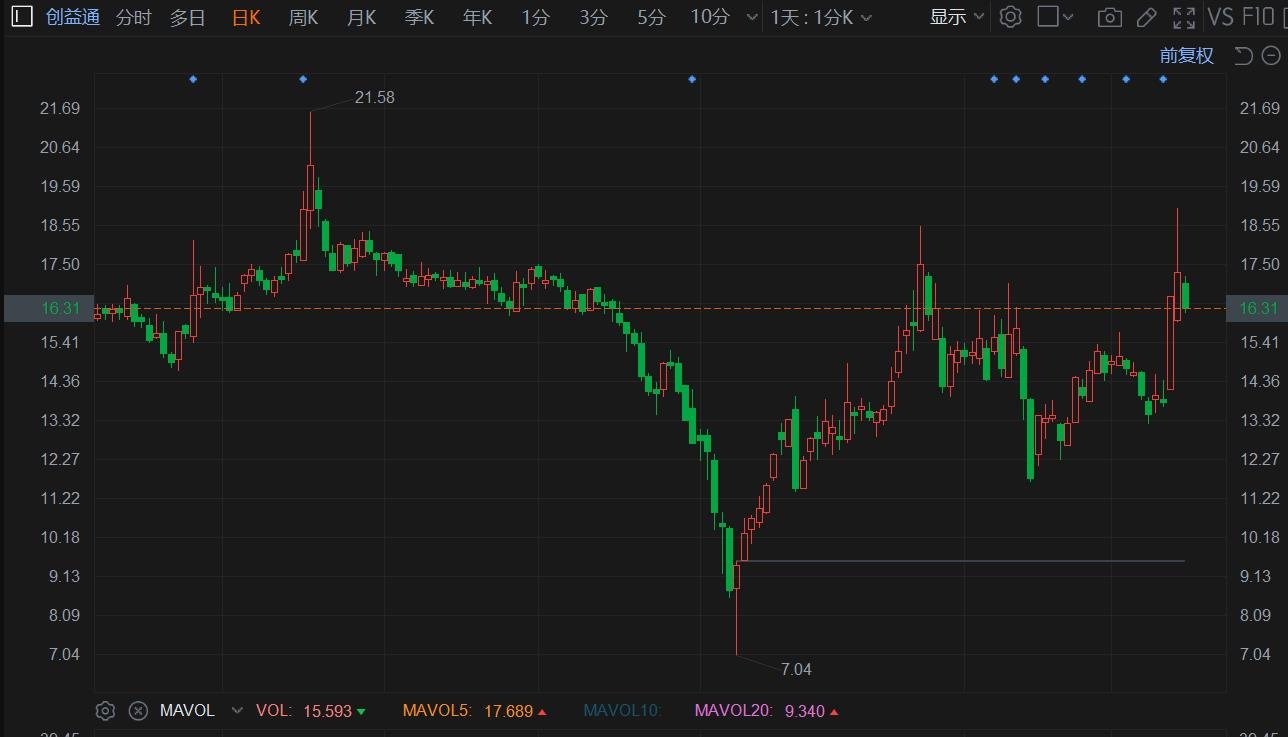
Task: Switch to the 10分 minute chart
Action: pos(710,17)
